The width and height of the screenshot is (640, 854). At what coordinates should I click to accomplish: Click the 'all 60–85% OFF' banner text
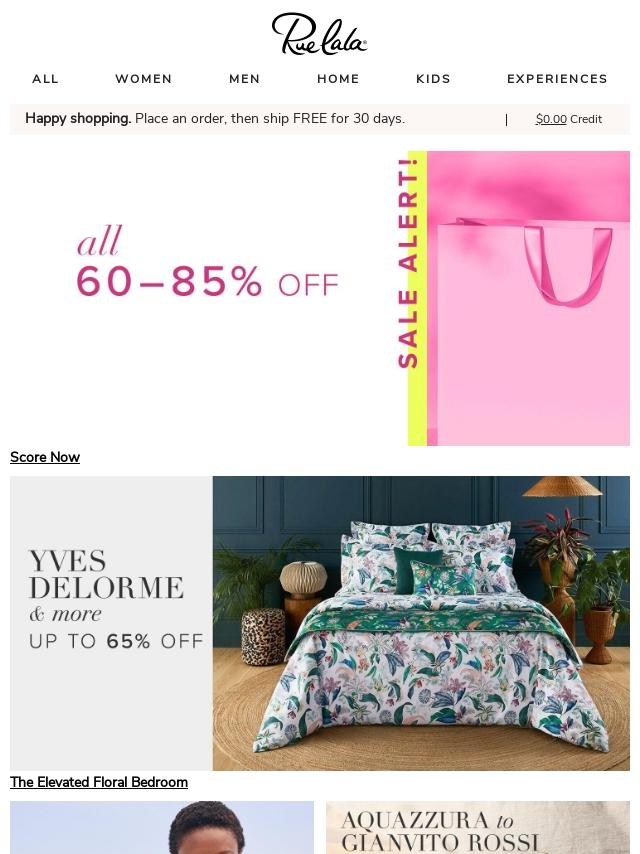point(207,261)
